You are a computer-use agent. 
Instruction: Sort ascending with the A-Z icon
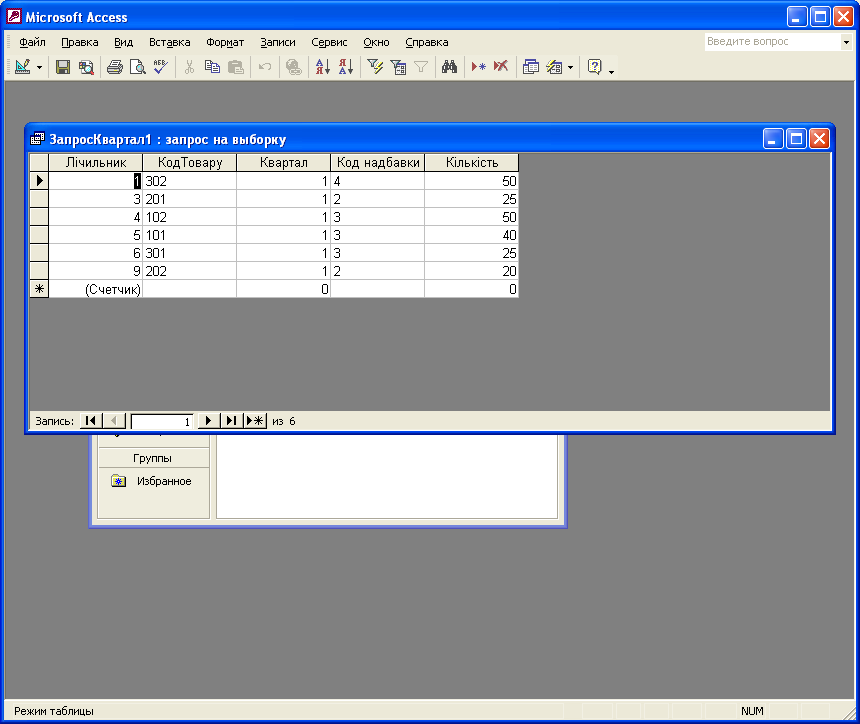click(x=322, y=67)
